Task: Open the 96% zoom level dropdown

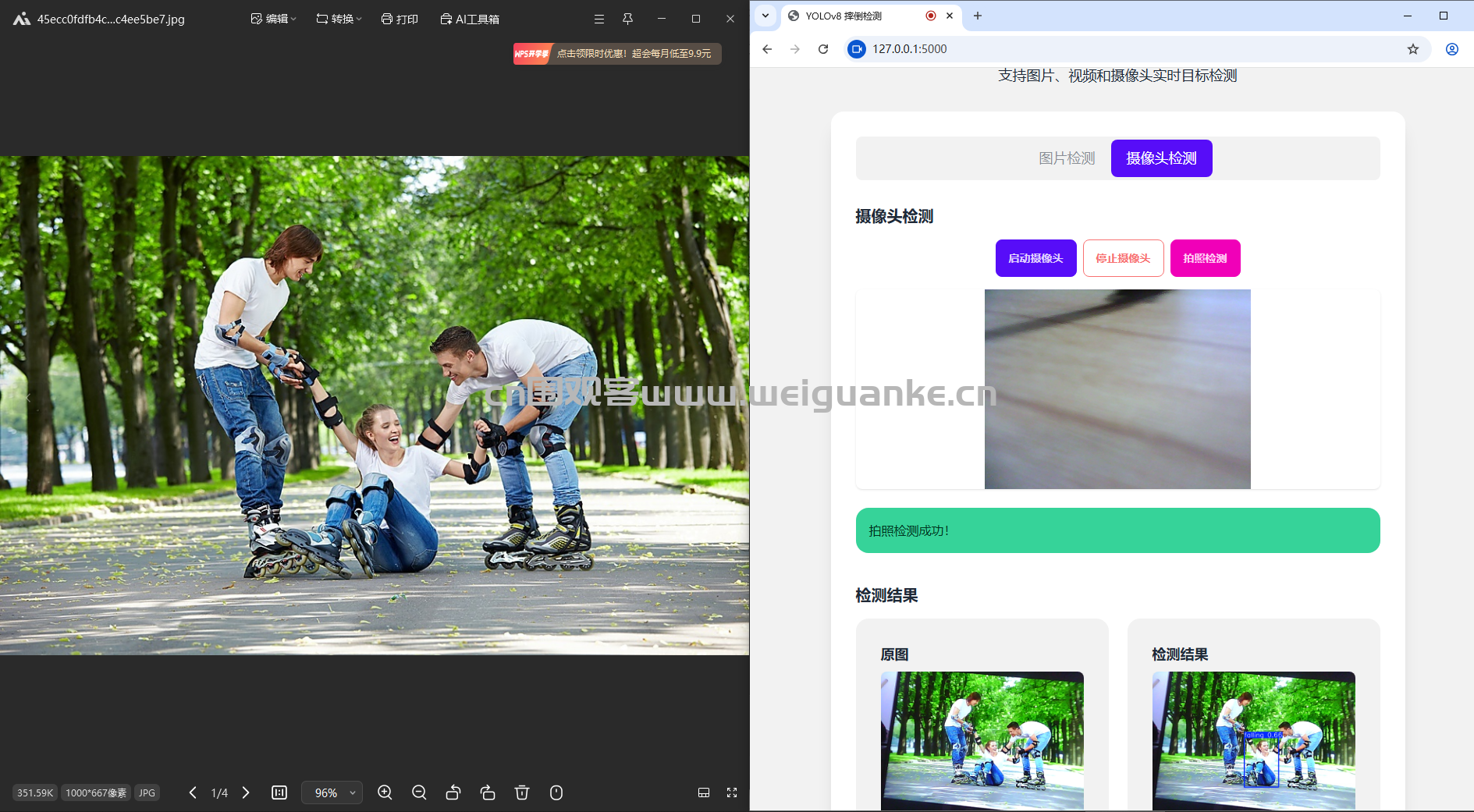Action: 332,792
